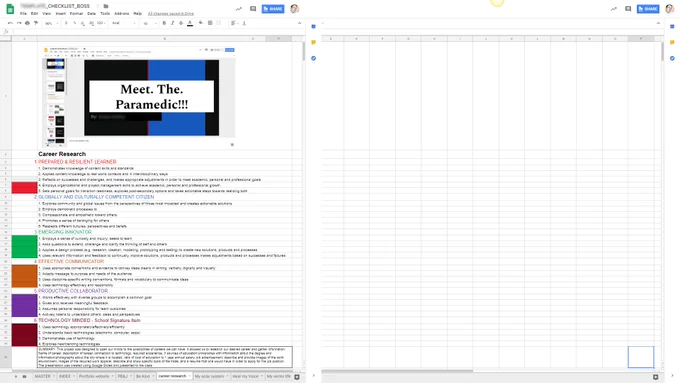680x383 pixels.
Task: Select the purple colored cell
Action: pyautogui.click(x=24, y=306)
